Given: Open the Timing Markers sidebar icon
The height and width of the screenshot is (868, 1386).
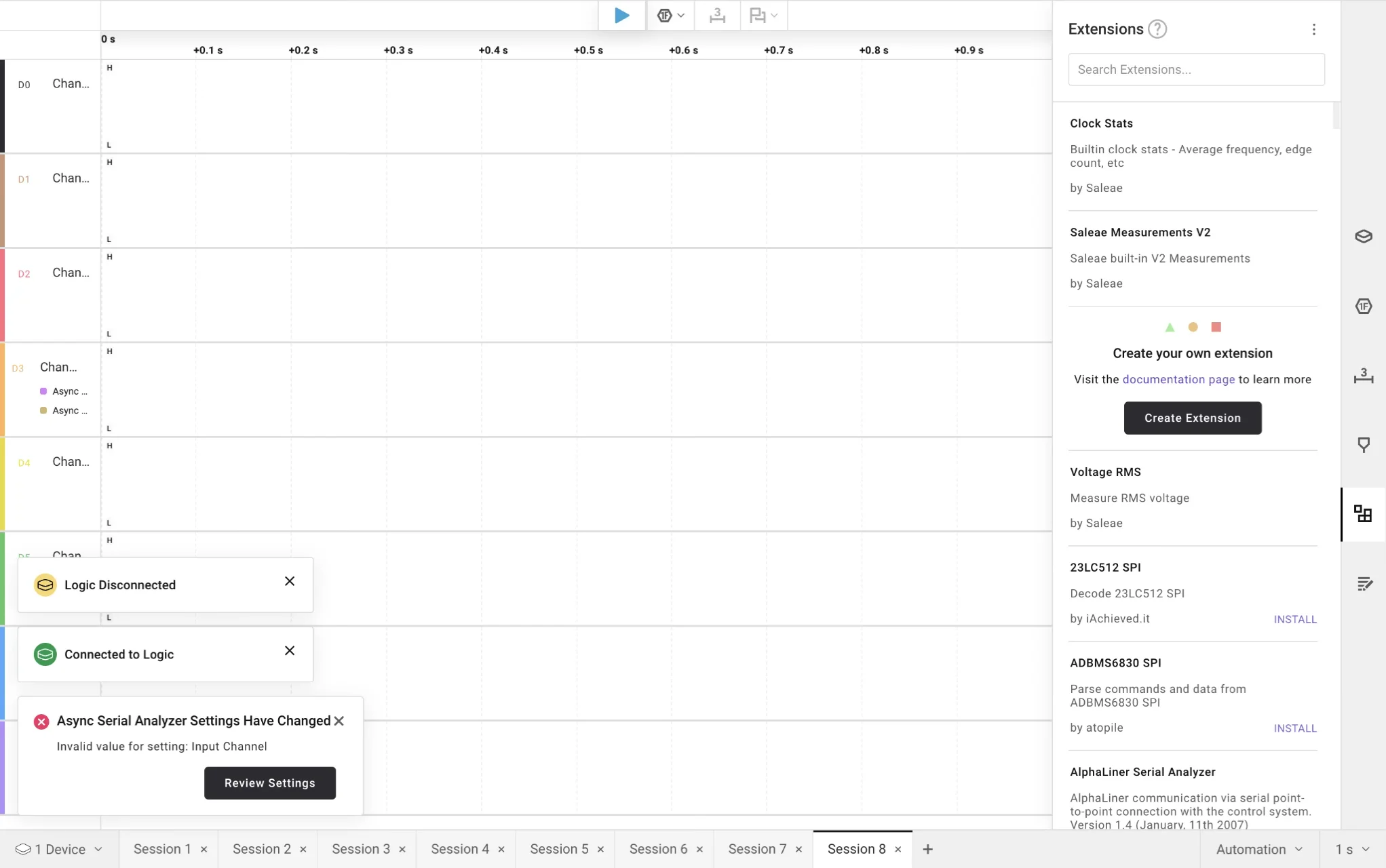Looking at the screenshot, I should [x=1363, y=445].
